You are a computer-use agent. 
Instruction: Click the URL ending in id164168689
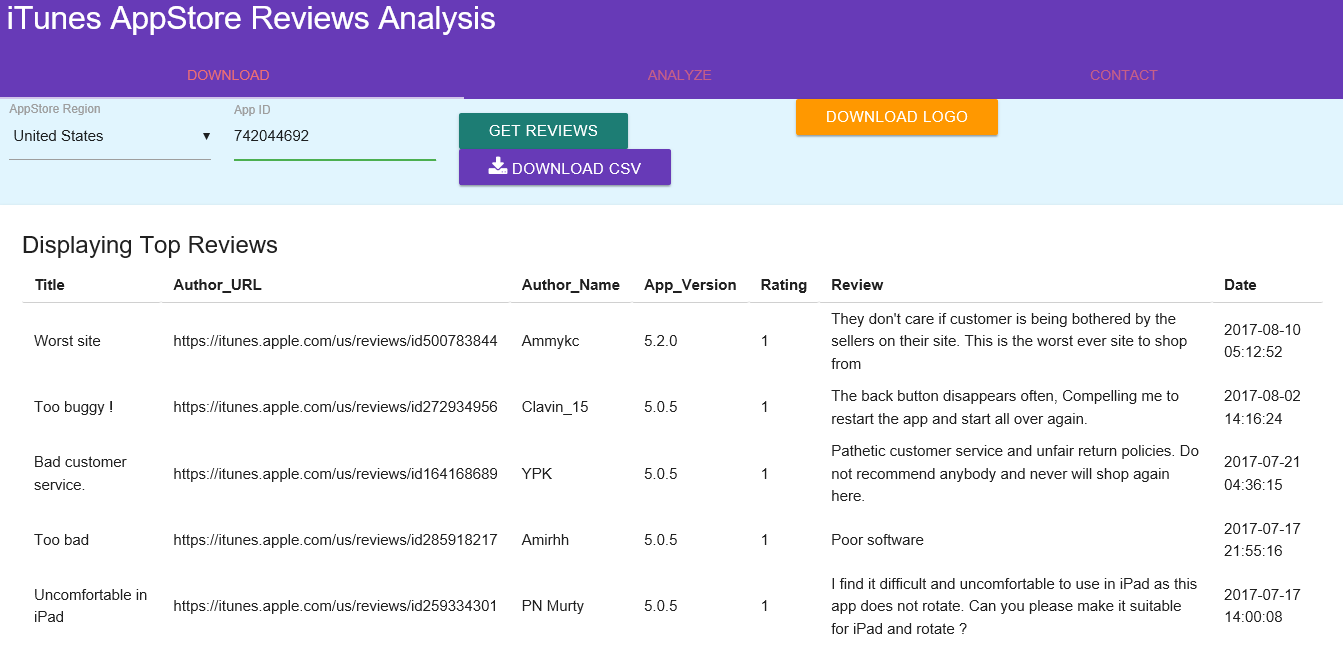coord(335,474)
